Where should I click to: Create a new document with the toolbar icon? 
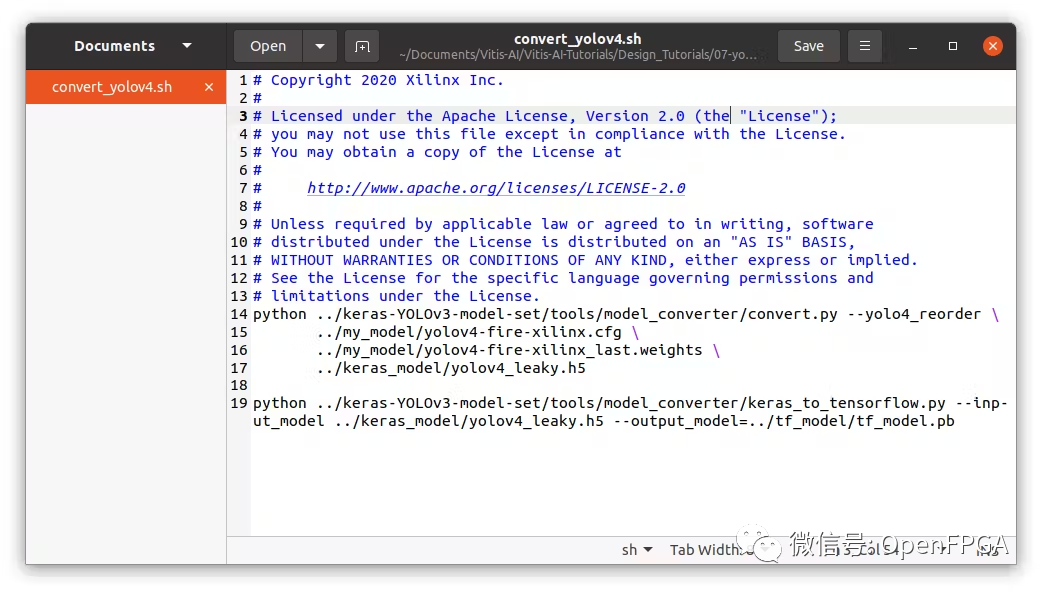coord(362,46)
